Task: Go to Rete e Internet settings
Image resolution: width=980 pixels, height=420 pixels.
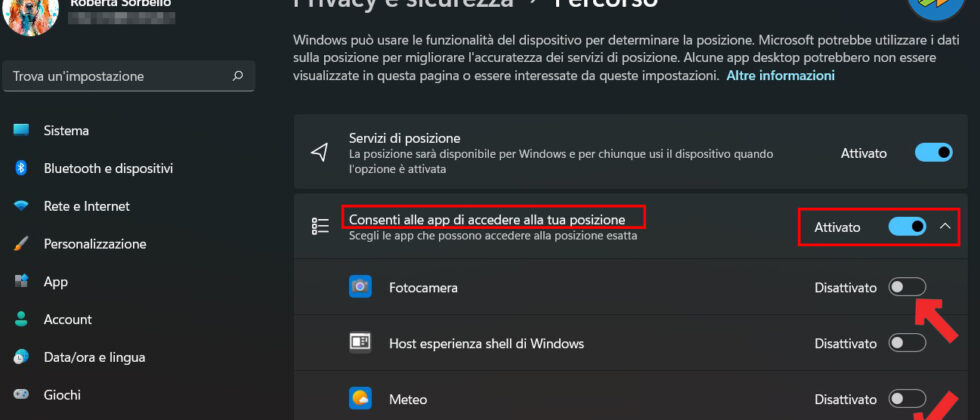Action: point(86,206)
